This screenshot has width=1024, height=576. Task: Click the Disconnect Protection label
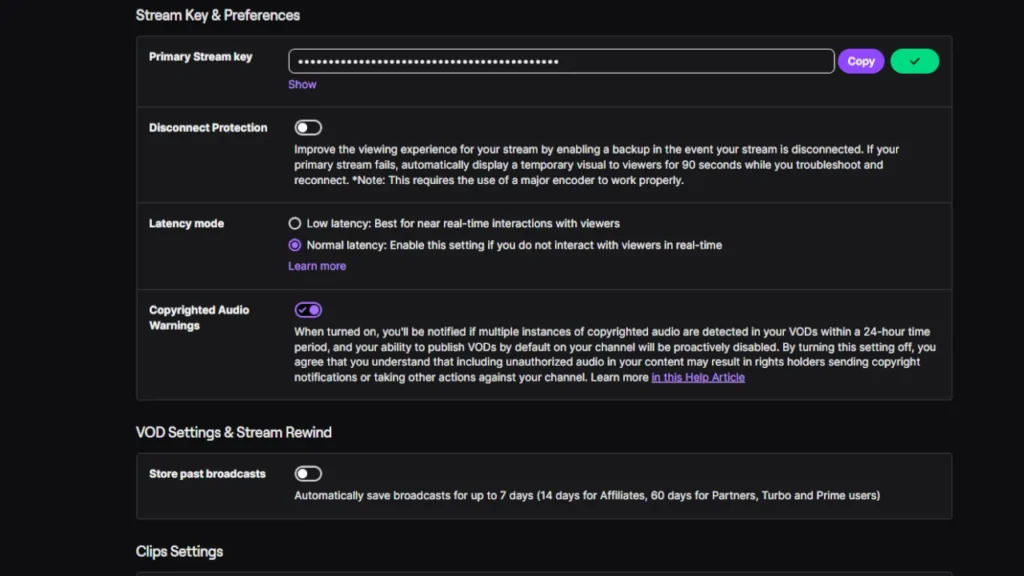point(208,127)
